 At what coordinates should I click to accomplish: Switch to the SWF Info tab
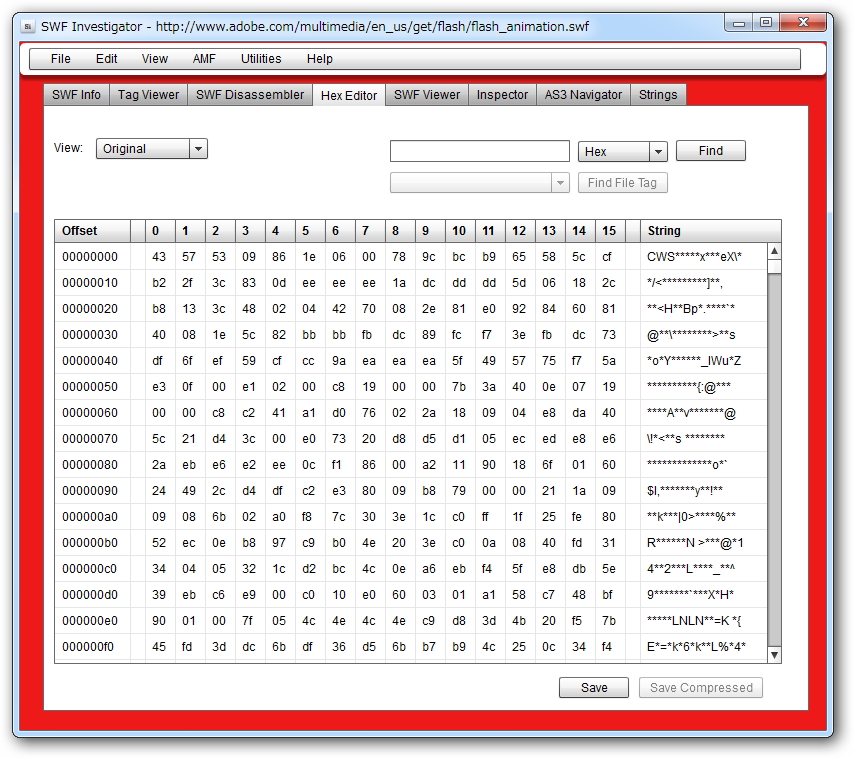pos(76,95)
